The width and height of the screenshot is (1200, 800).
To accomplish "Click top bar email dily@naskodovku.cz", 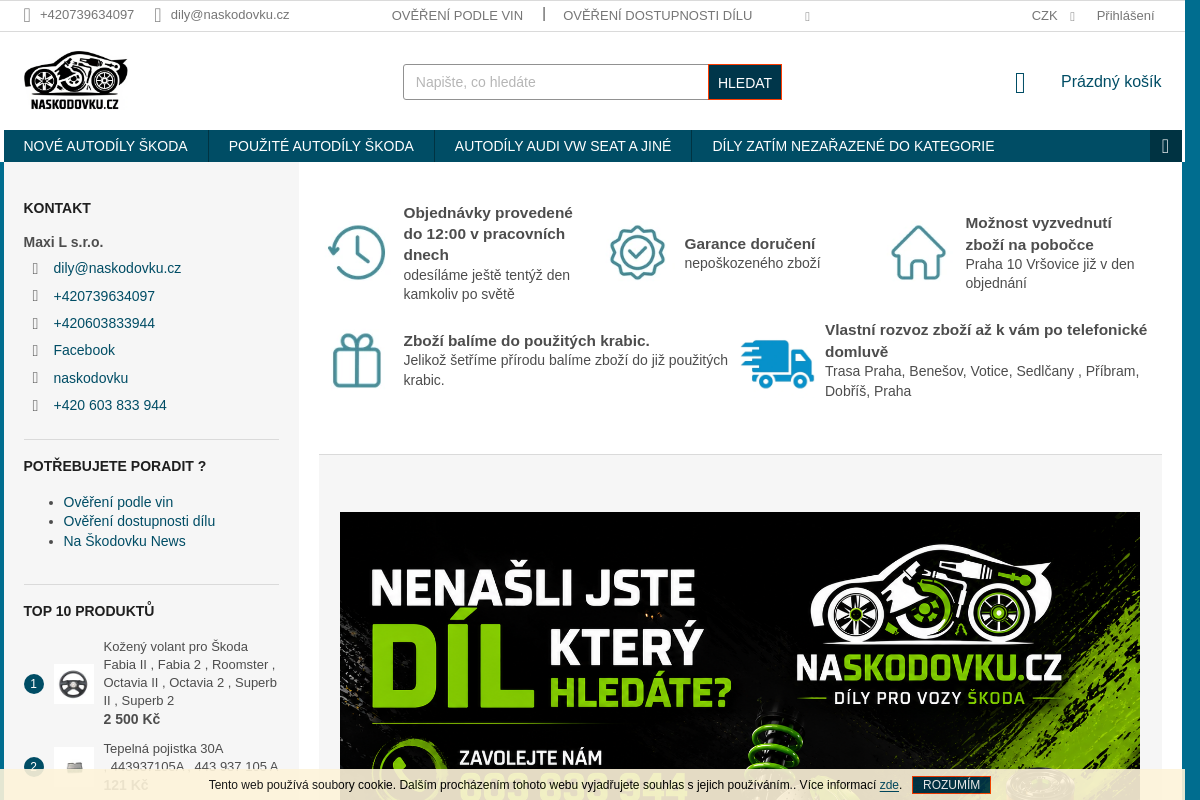I will point(230,15).
